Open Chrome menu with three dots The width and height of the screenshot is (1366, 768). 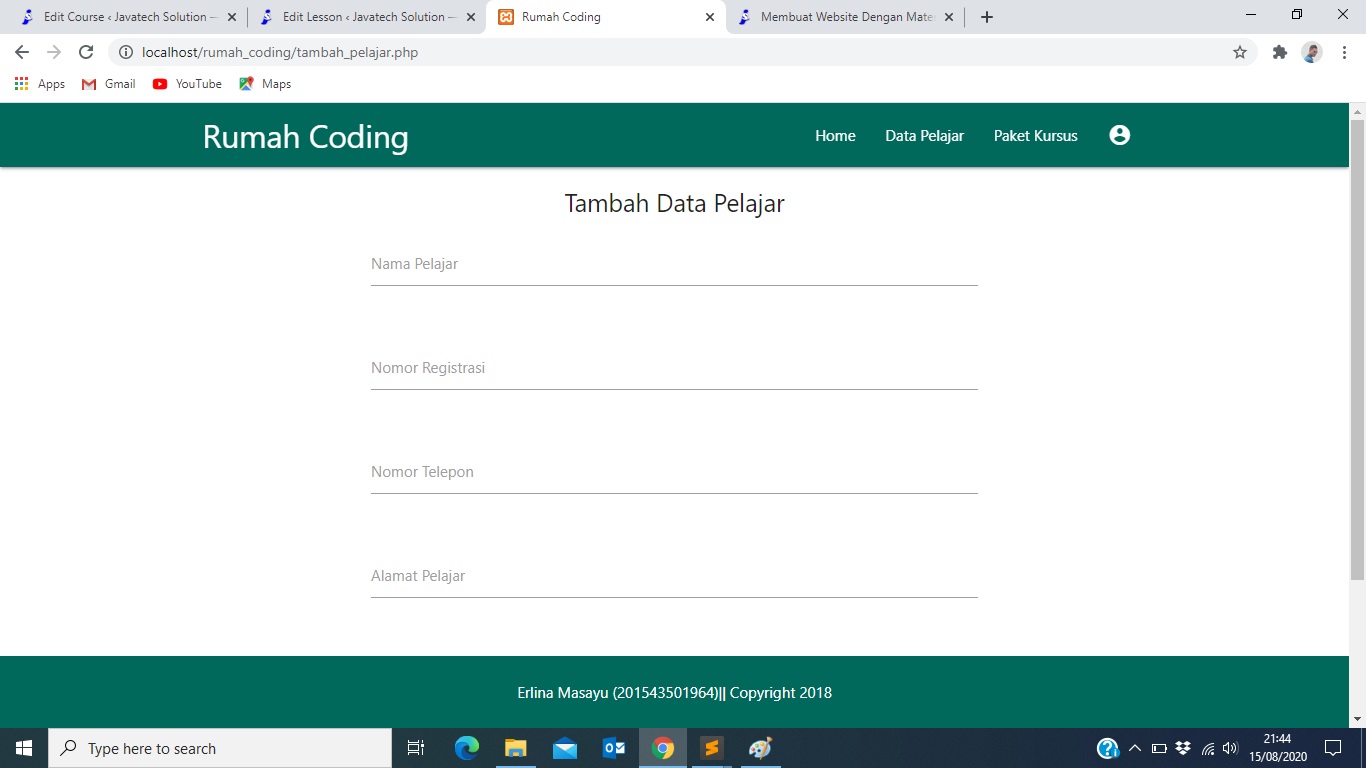[1343, 52]
